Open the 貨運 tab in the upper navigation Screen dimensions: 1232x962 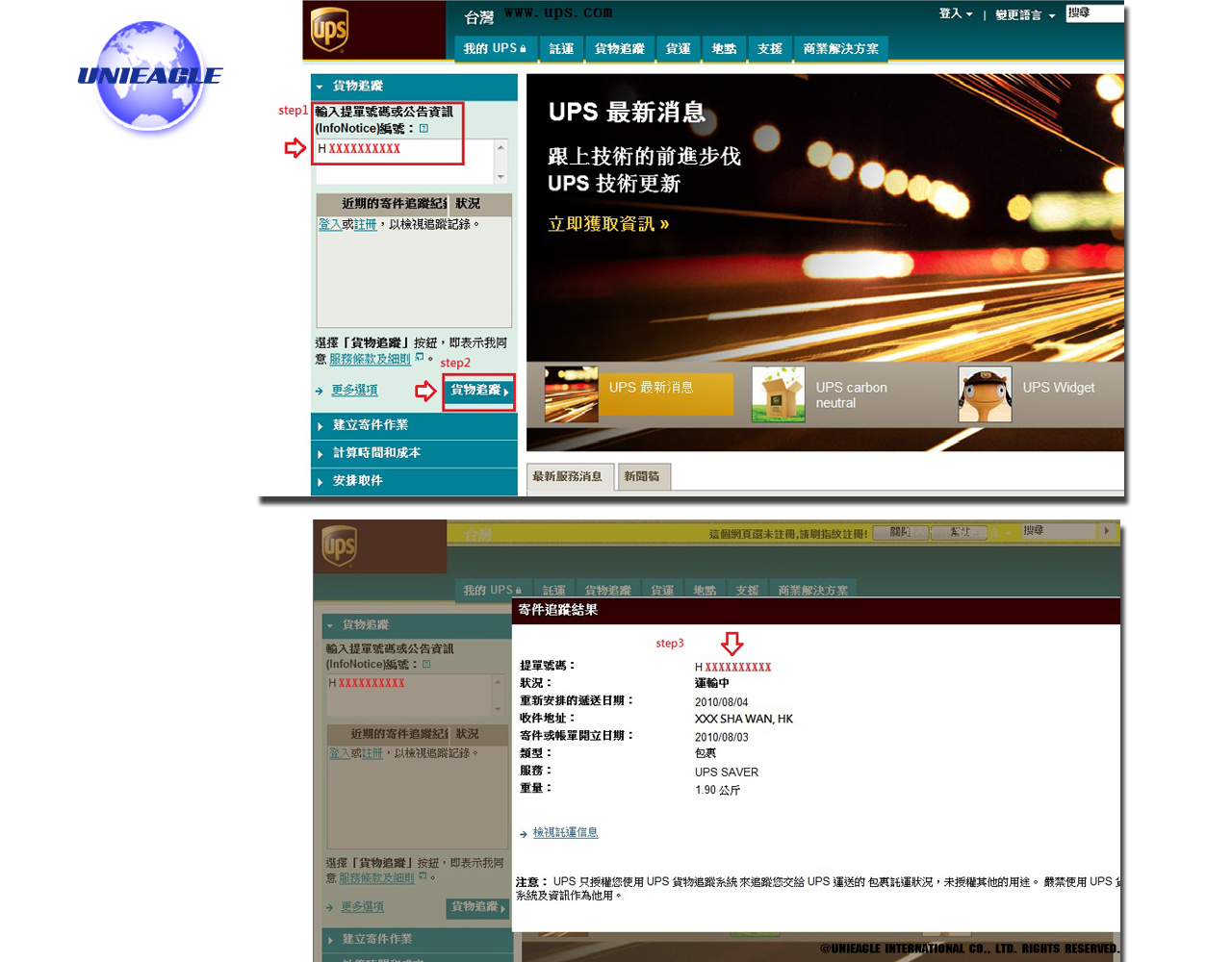[x=678, y=48]
